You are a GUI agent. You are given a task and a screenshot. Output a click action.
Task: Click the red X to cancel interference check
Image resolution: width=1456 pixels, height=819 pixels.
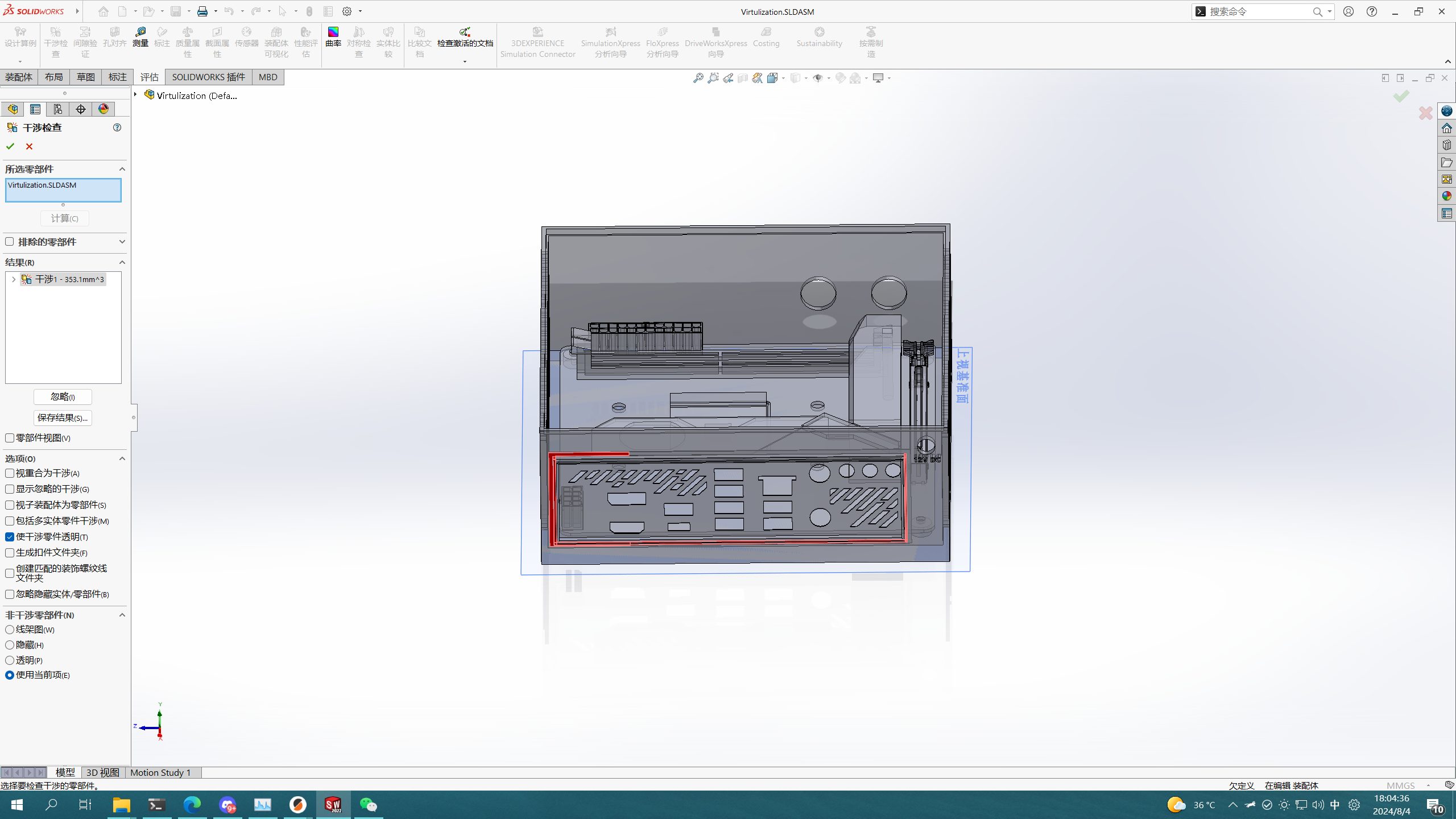tap(29, 147)
